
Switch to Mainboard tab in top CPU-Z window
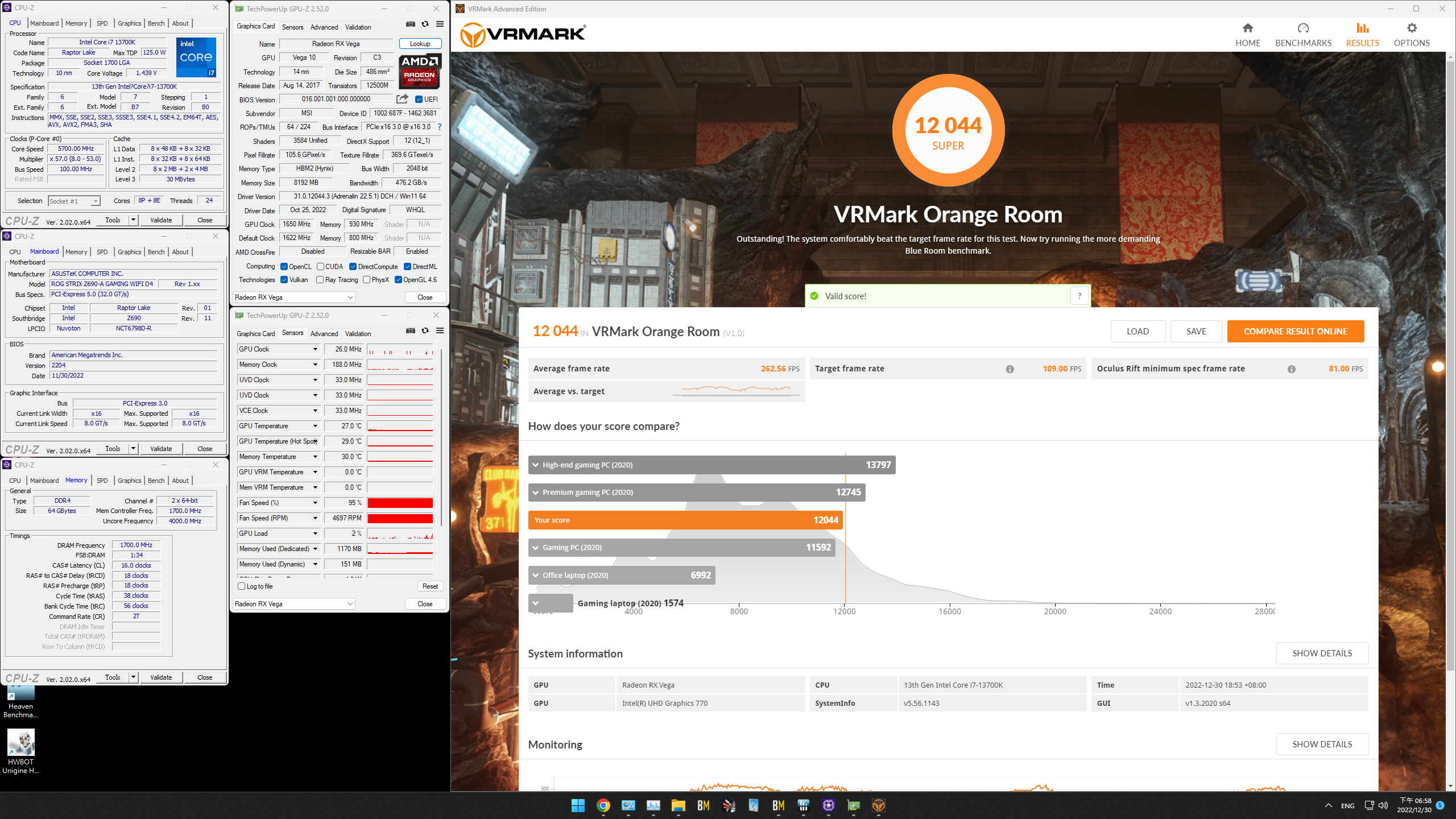click(44, 23)
